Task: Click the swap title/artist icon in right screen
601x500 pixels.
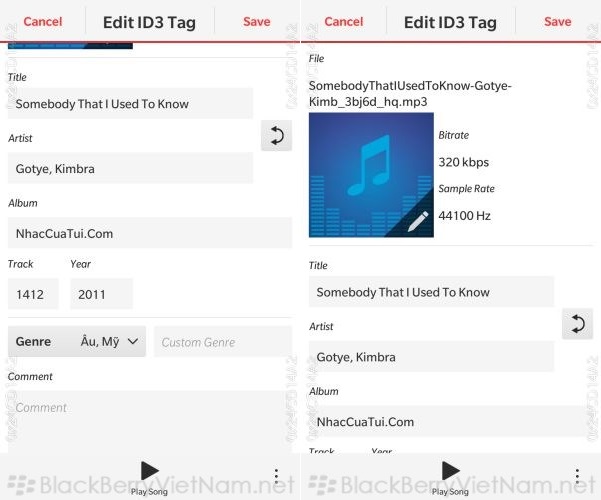Action: pos(577,324)
